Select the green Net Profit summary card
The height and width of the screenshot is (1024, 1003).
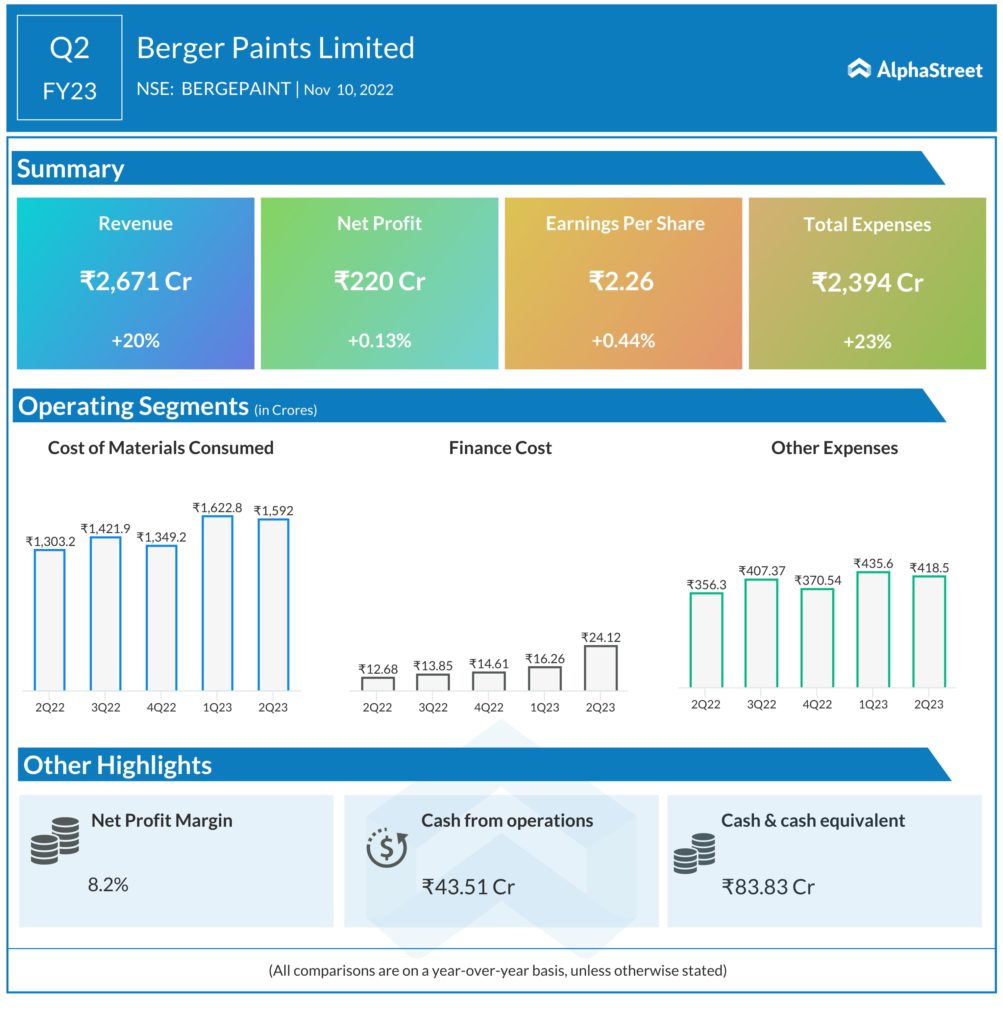pos(379,283)
